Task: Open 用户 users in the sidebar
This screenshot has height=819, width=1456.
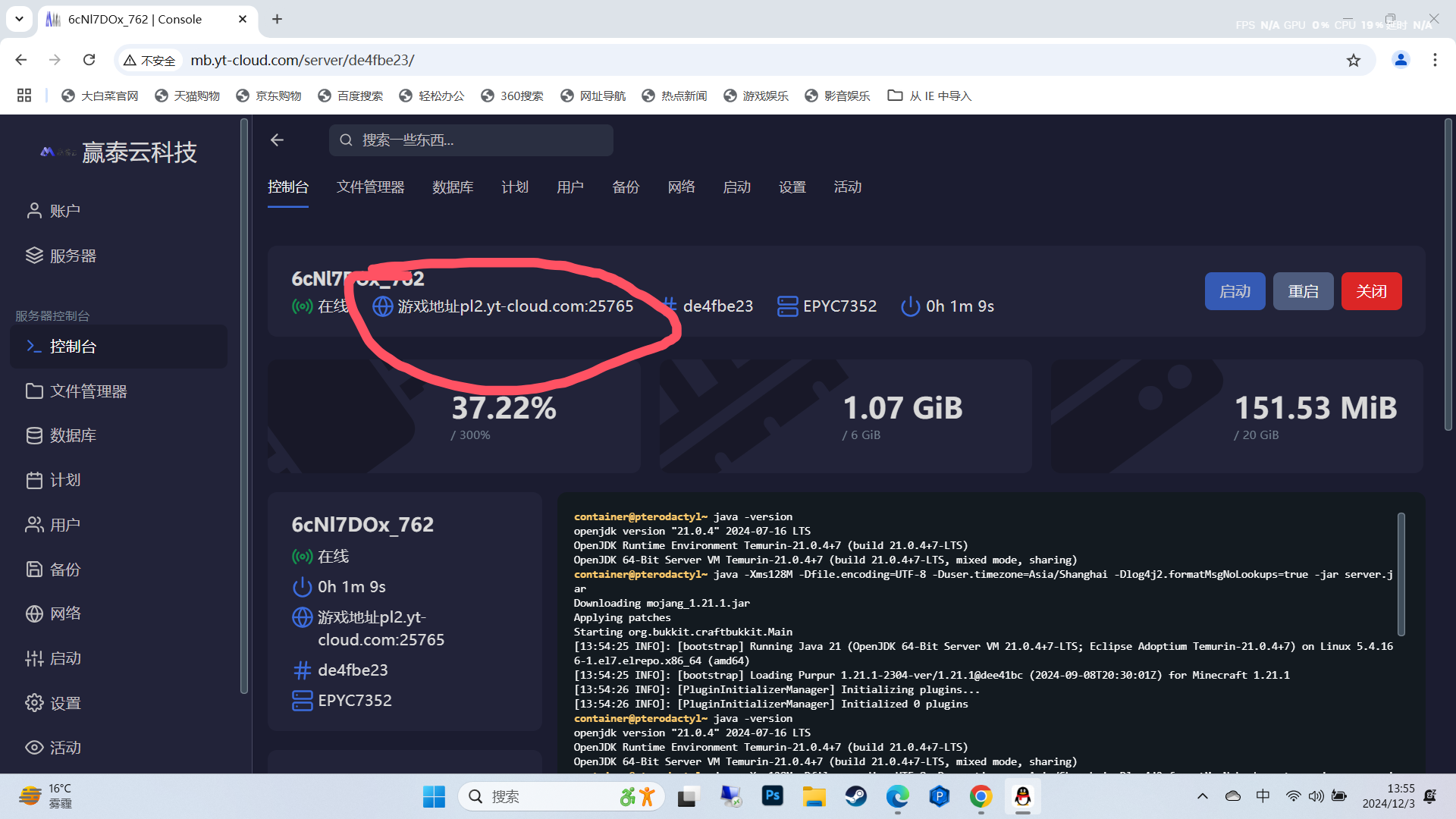Action: (x=53, y=525)
